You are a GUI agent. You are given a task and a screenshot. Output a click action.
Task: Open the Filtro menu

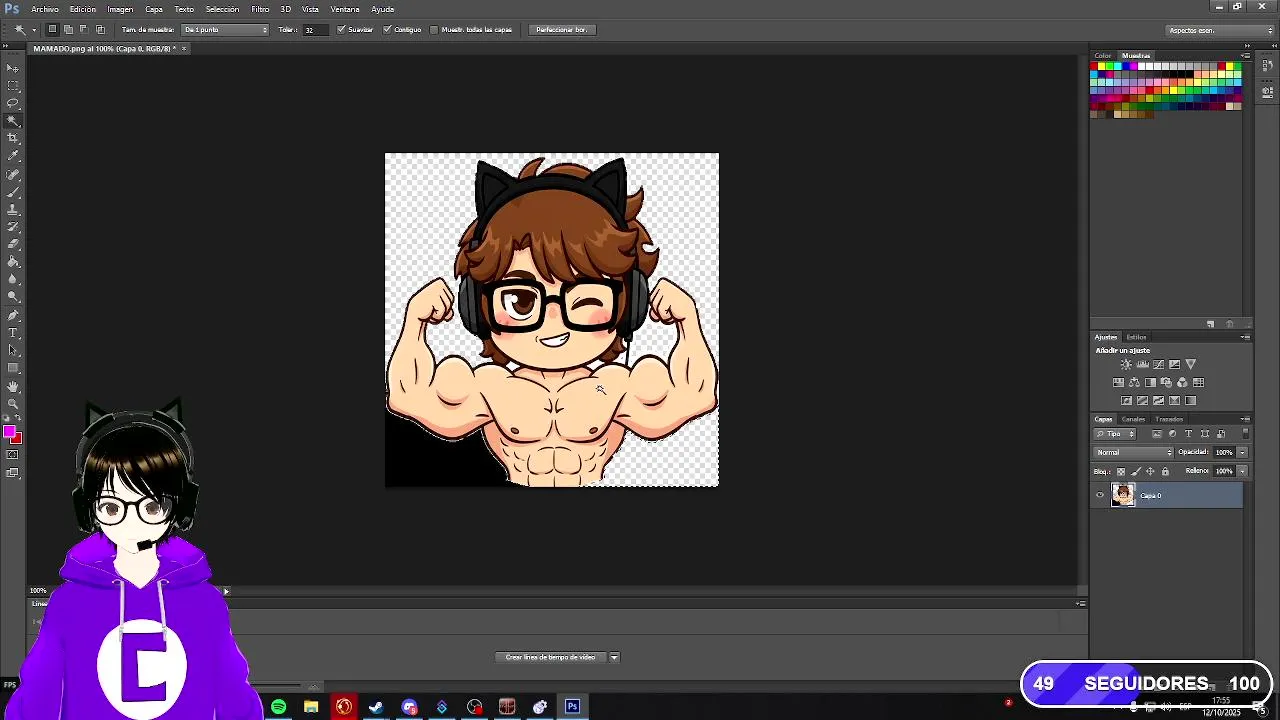pos(260,9)
